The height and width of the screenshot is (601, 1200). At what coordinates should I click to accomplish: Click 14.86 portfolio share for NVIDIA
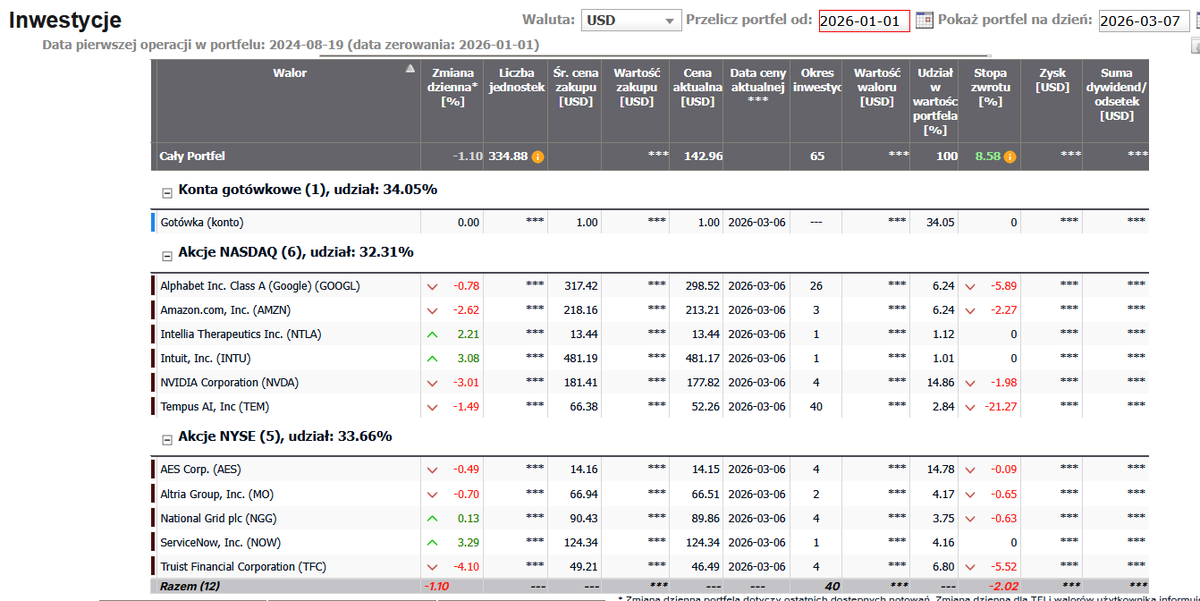point(942,382)
